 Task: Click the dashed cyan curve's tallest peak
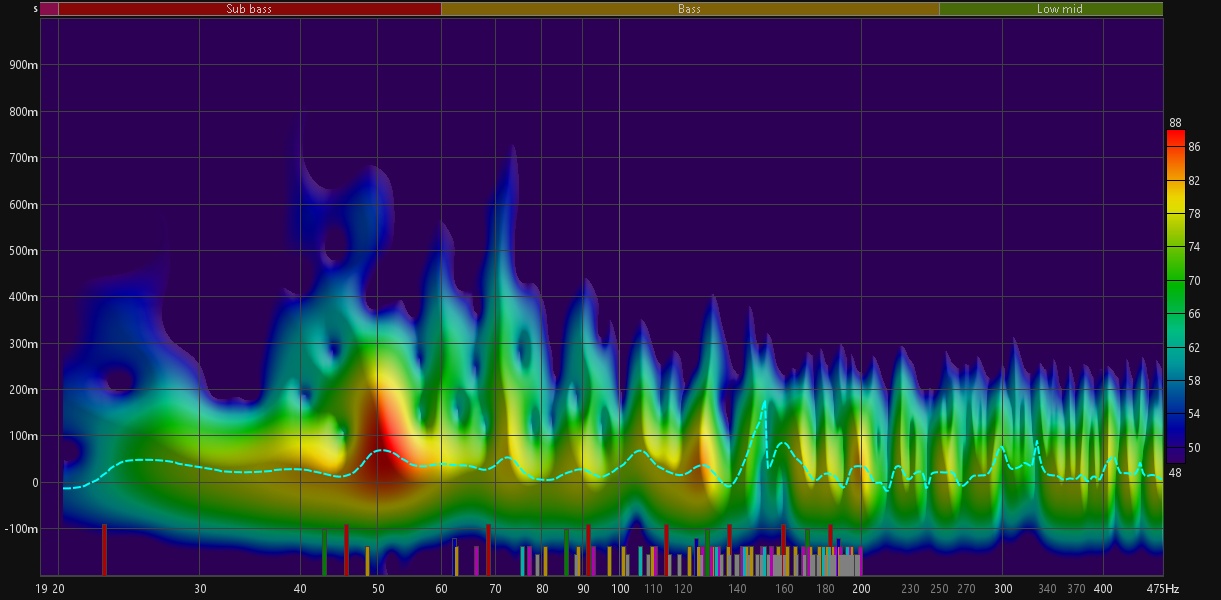point(765,402)
